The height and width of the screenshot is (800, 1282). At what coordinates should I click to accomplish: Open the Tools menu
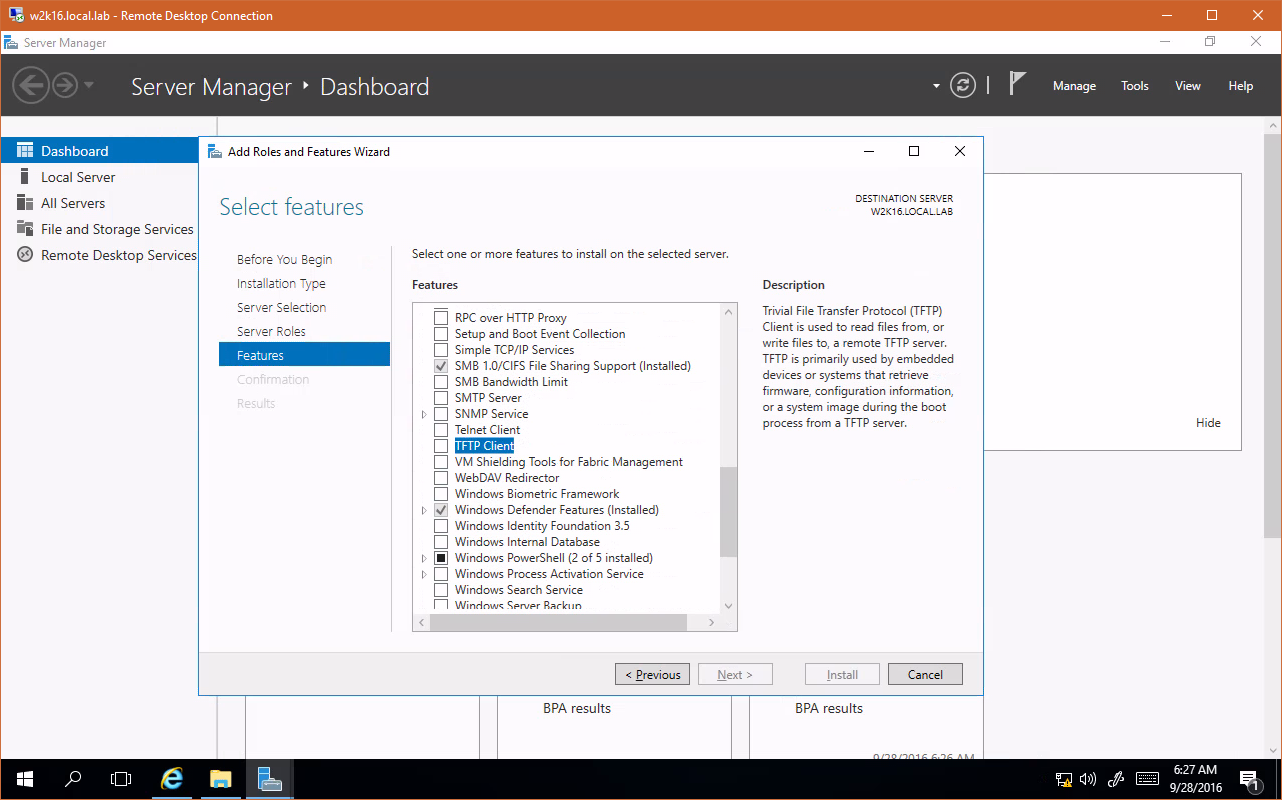(x=1135, y=86)
